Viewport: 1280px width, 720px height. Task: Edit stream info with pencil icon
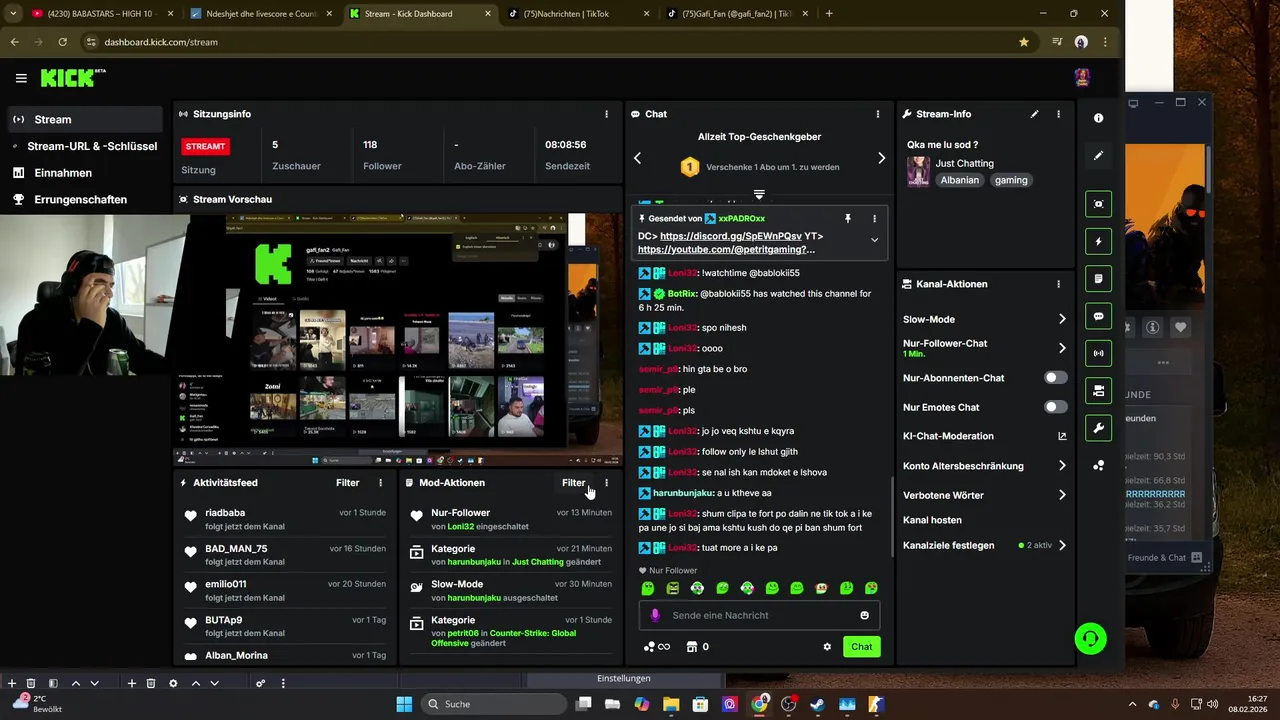(x=1034, y=114)
